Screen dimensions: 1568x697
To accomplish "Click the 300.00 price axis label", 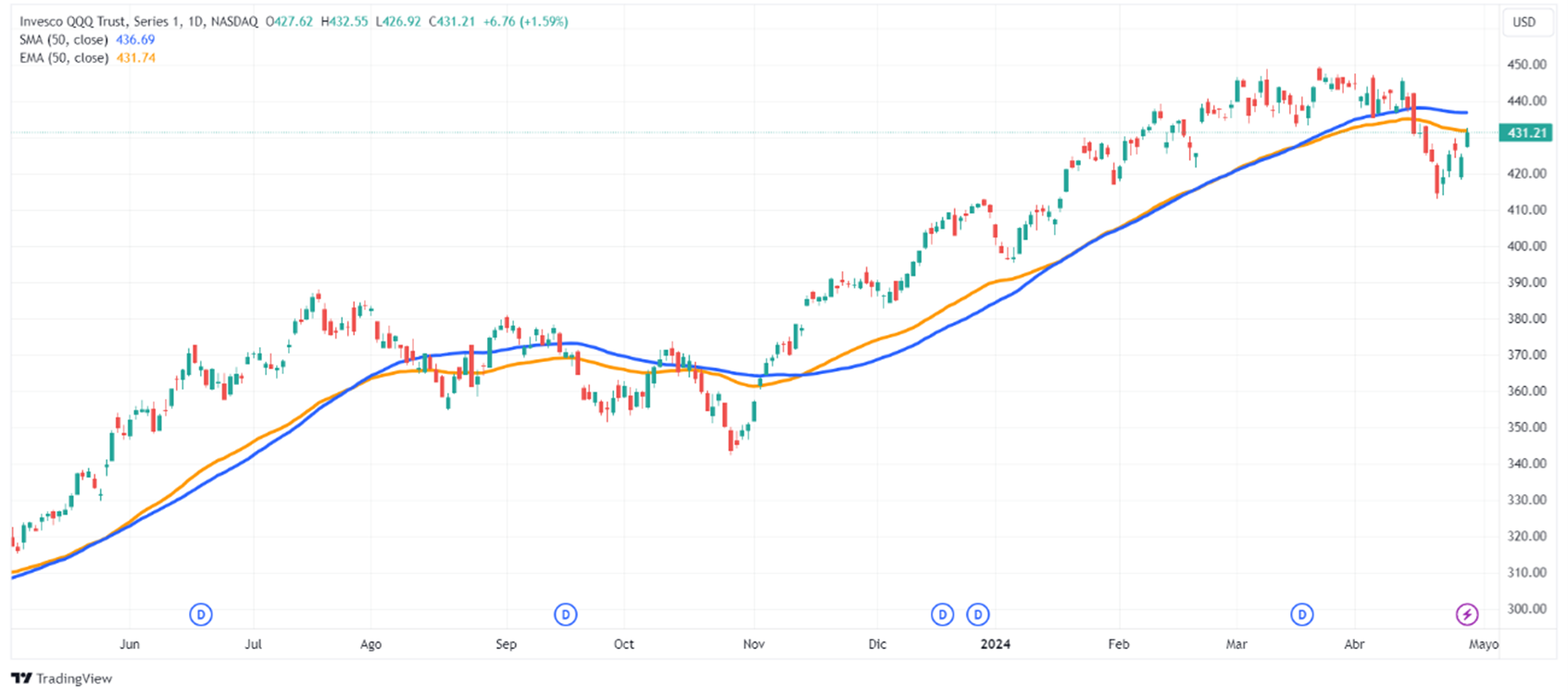I will pos(1527,609).
